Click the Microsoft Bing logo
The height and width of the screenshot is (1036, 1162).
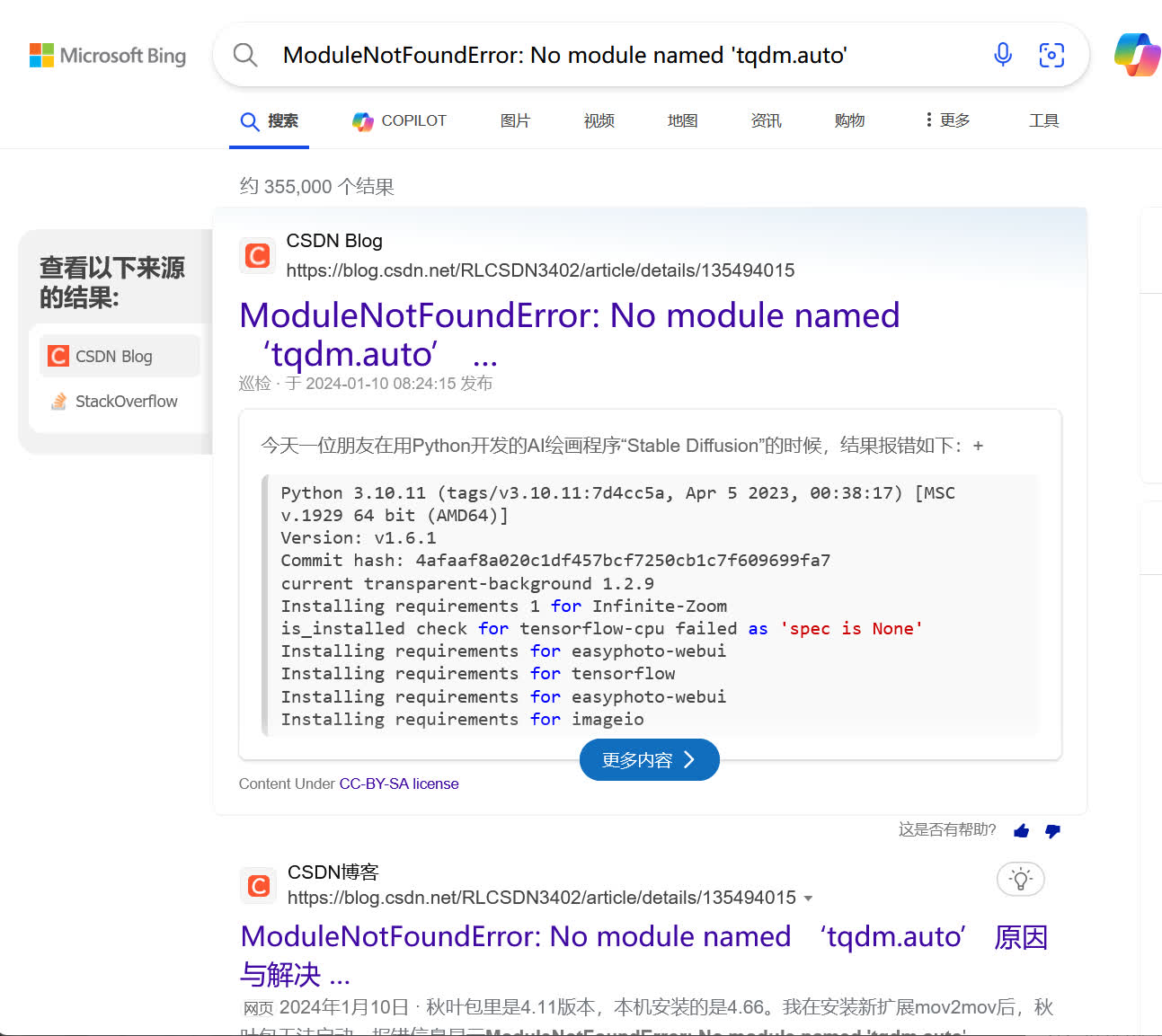(108, 56)
